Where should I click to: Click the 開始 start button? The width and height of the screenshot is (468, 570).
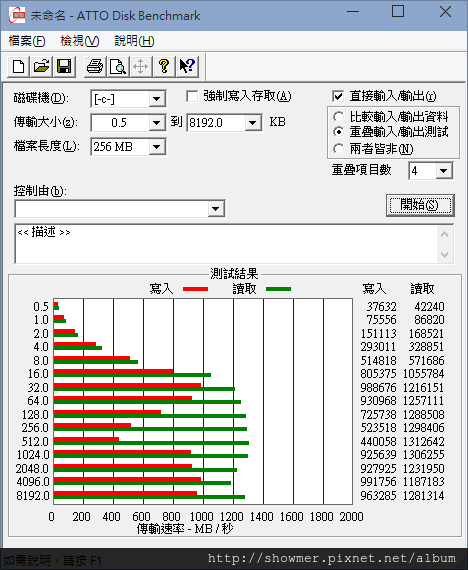420,205
